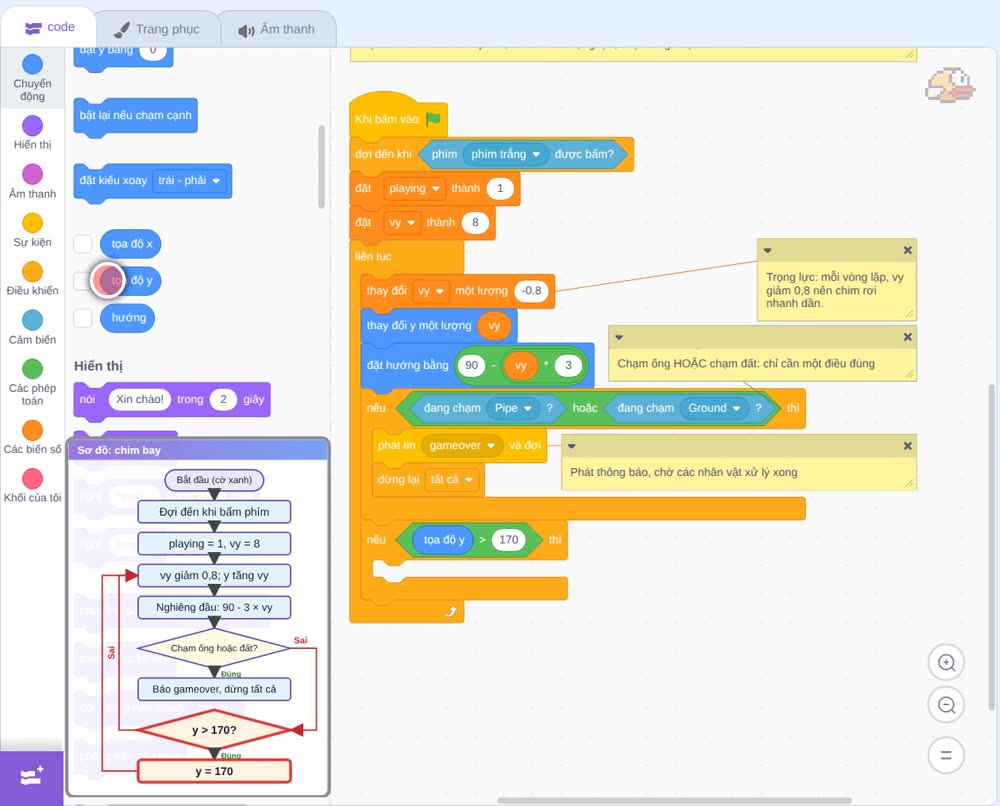Open the 'tất cả' stop dropdown
Screen dimensions: 1000x806
pos(452,480)
